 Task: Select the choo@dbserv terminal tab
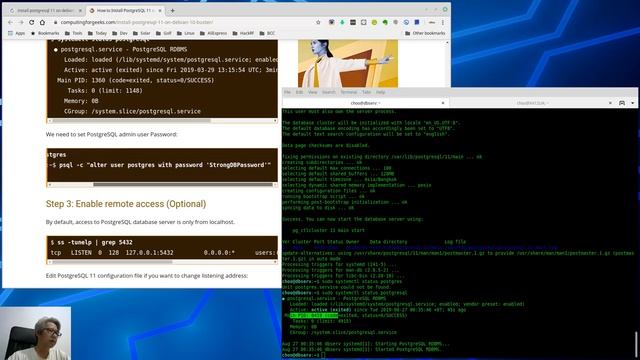[365, 103]
